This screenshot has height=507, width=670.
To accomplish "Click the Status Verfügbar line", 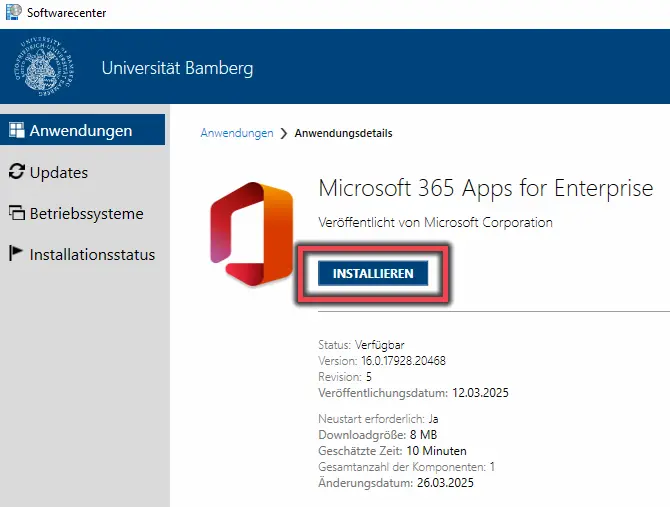I will 361,345.
